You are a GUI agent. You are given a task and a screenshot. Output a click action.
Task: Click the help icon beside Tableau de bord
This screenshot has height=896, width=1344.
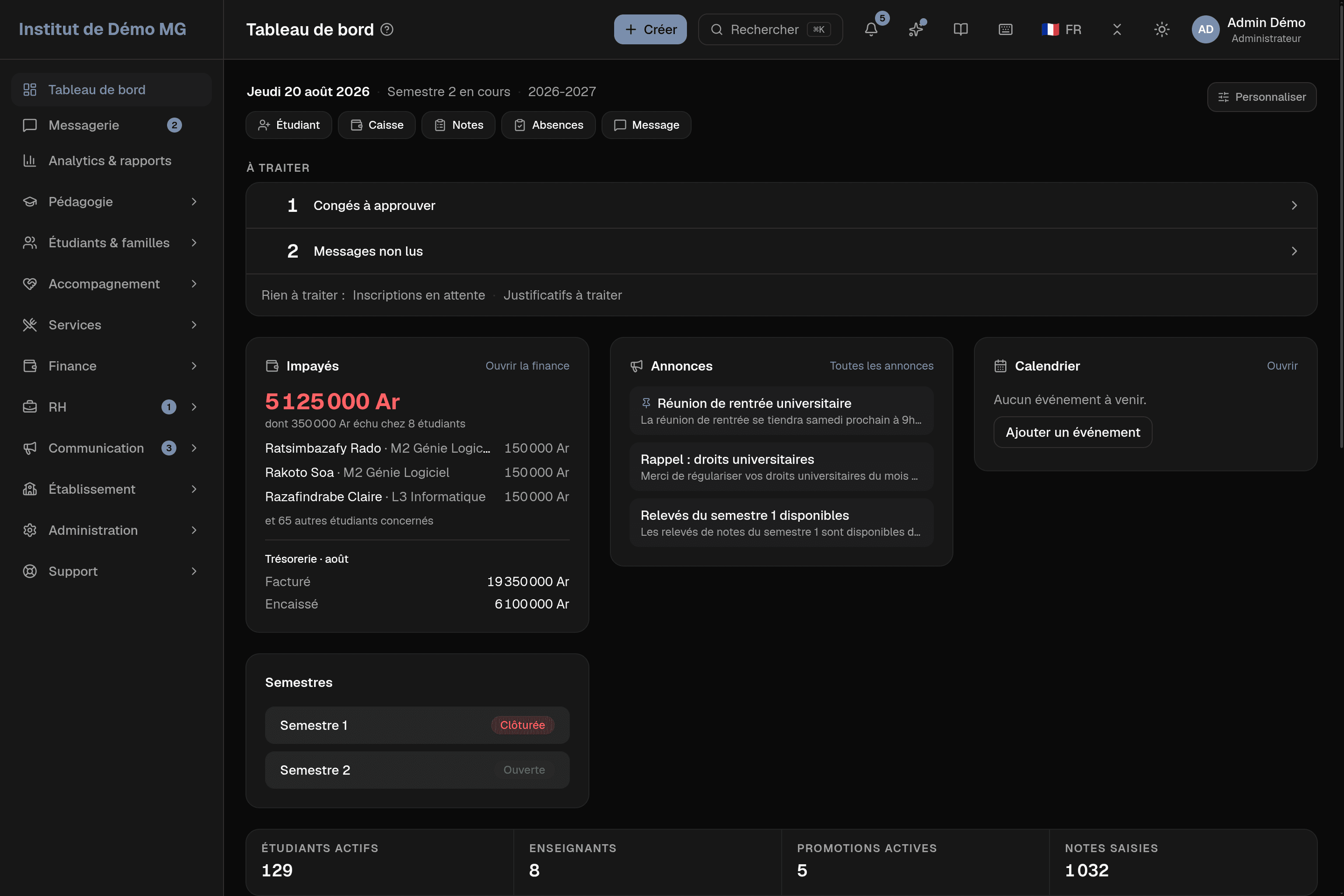pos(387,29)
